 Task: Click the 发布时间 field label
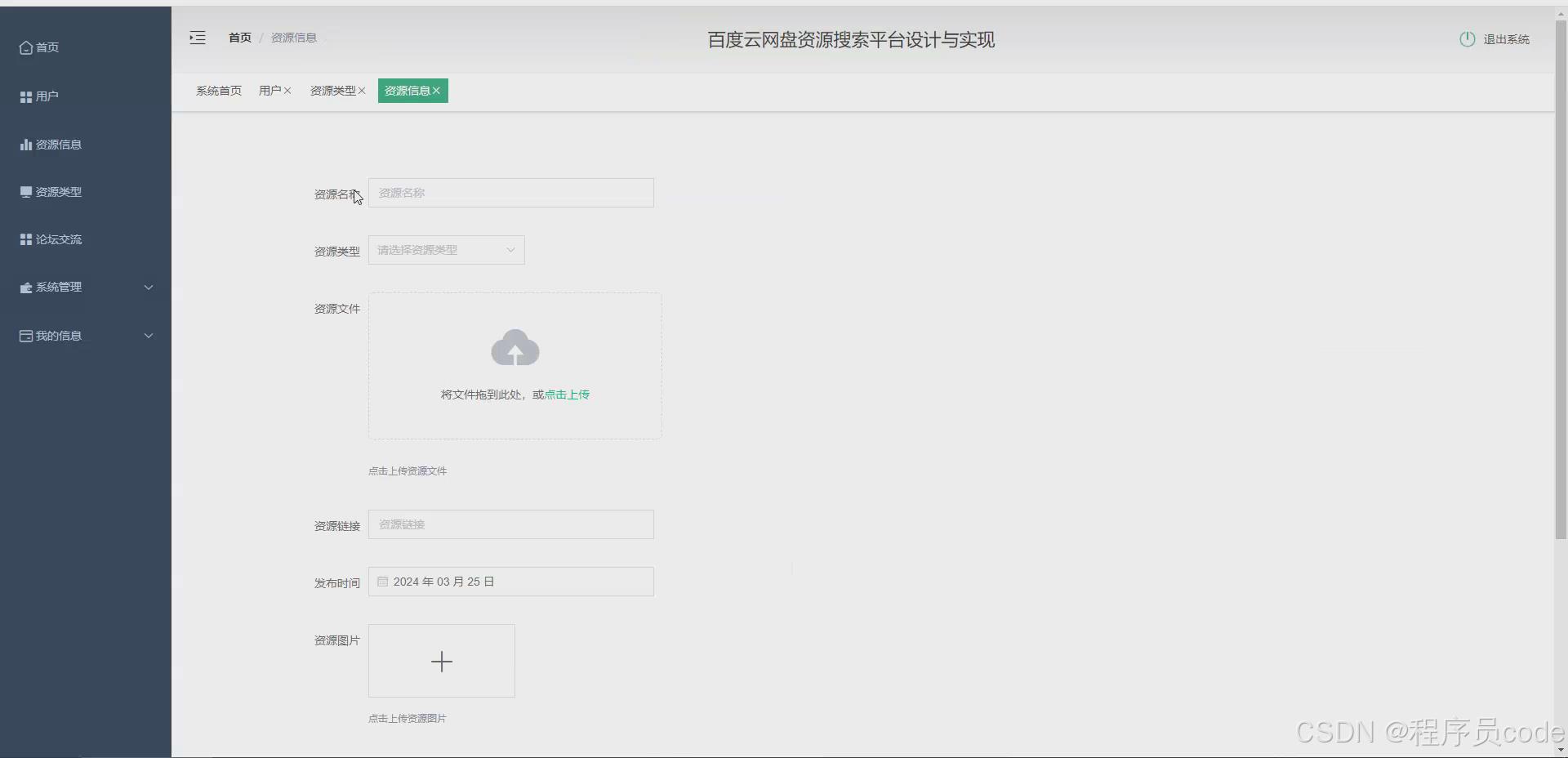(337, 583)
